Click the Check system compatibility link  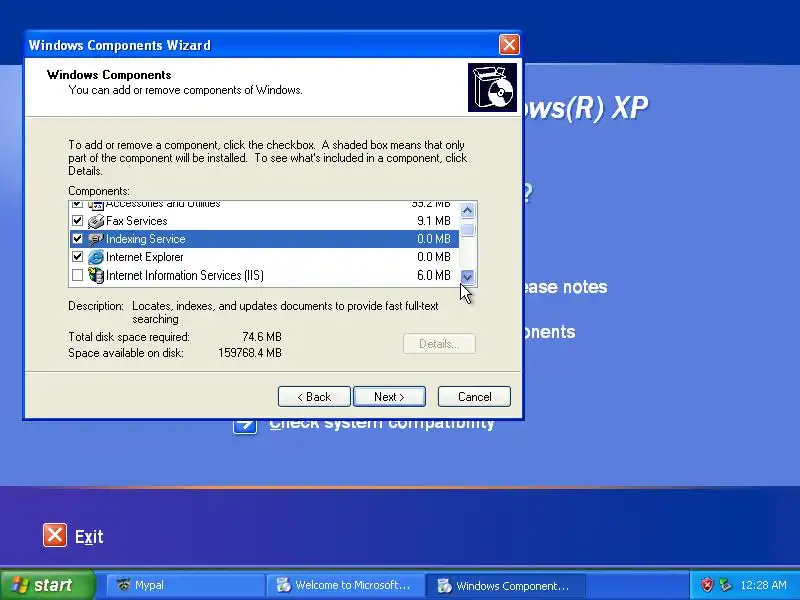tap(382, 424)
